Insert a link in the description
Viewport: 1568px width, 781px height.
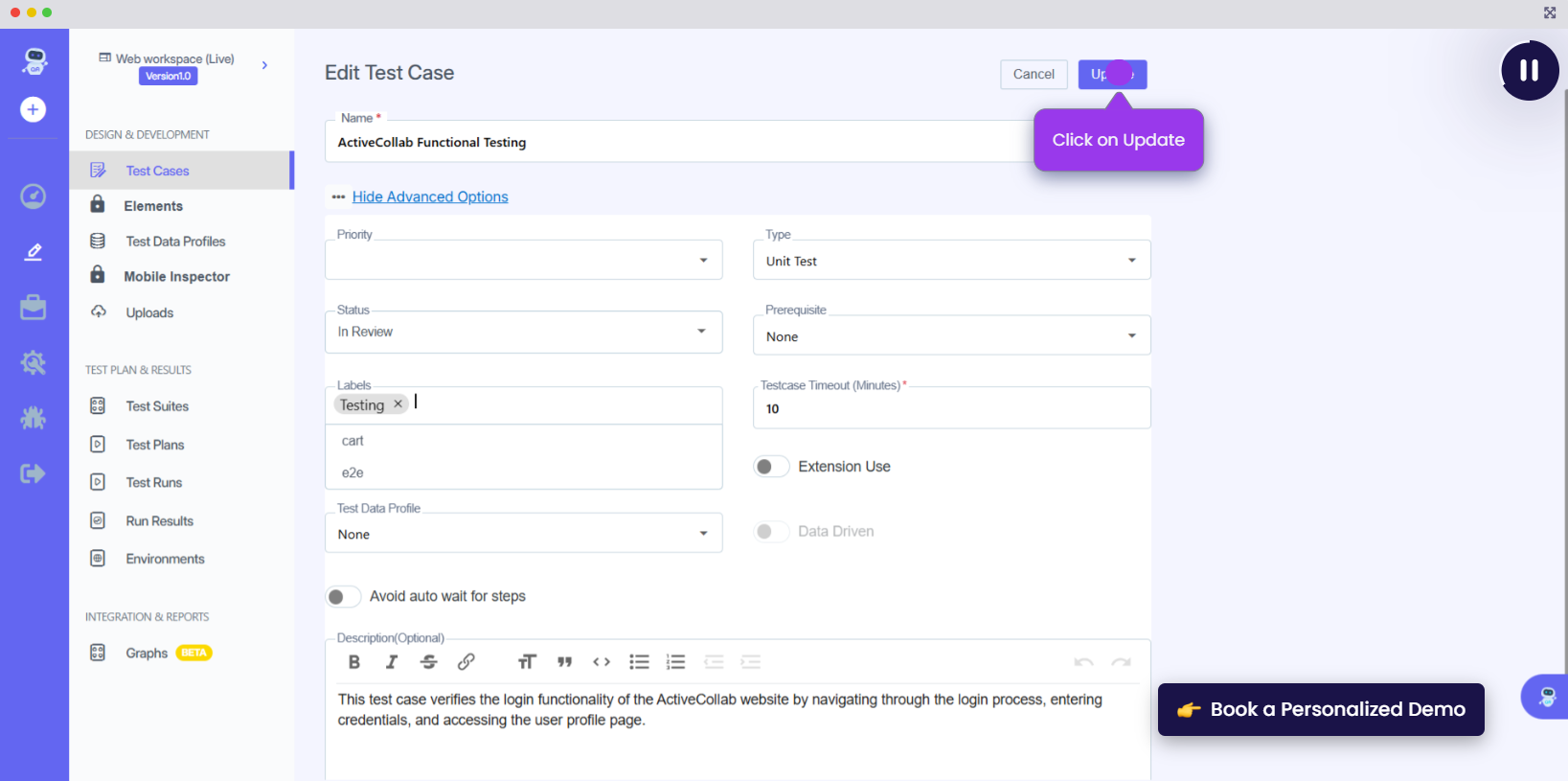point(466,662)
